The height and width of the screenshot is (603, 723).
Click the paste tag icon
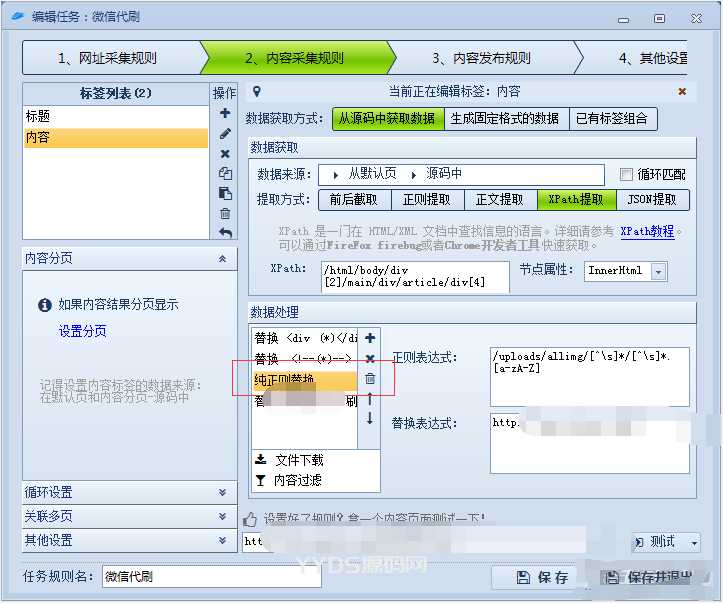coord(225,193)
